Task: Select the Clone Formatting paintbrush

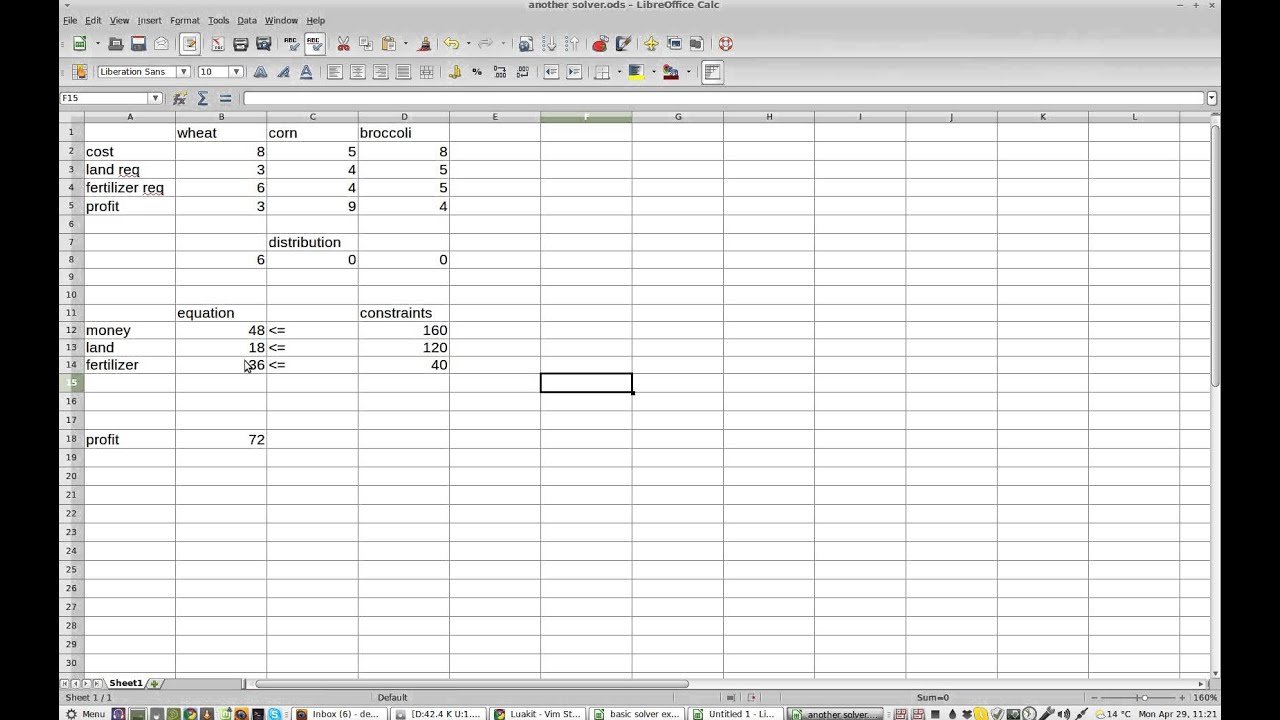Action: pos(424,44)
